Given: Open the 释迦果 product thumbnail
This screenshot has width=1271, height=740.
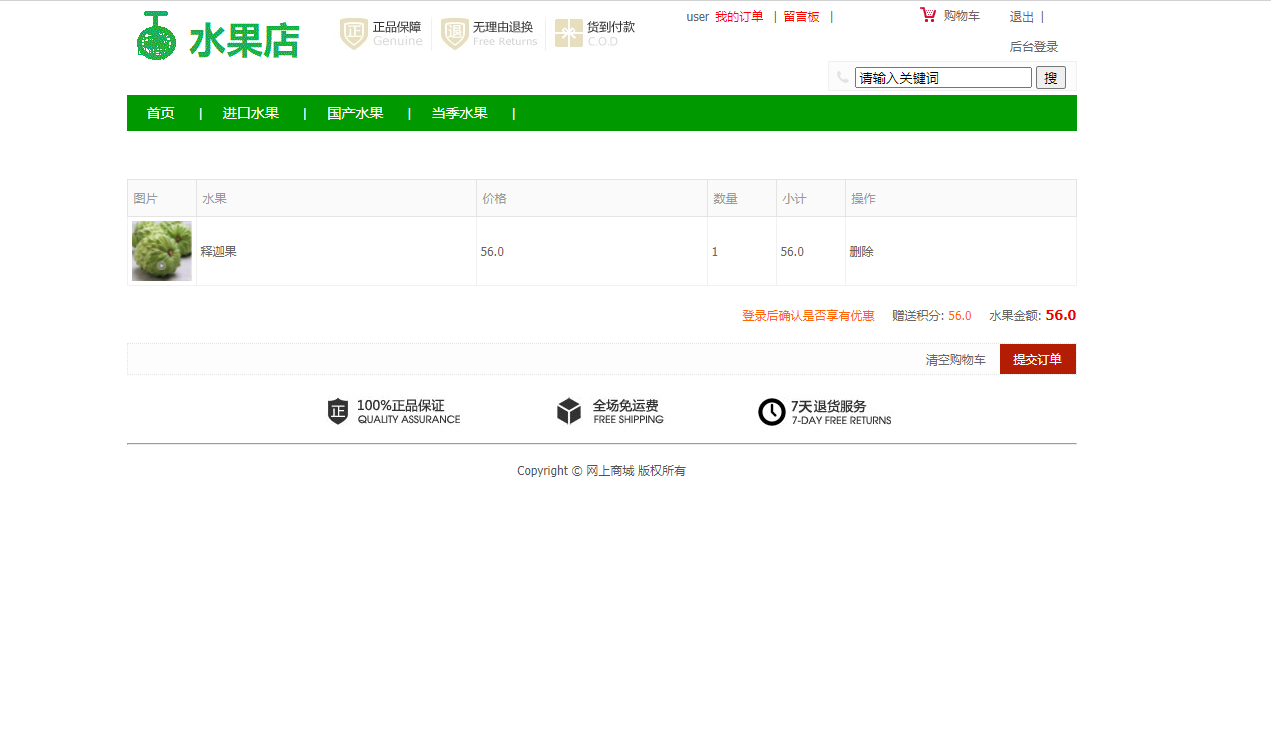Looking at the screenshot, I should [162, 251].
